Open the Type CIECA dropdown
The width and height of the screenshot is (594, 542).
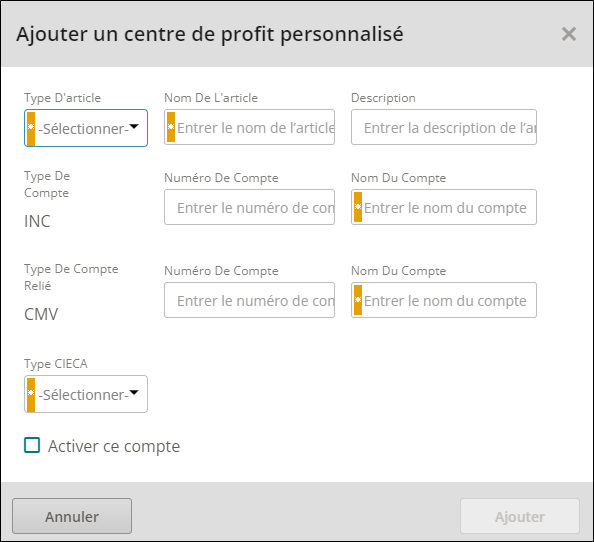(86, 394)
